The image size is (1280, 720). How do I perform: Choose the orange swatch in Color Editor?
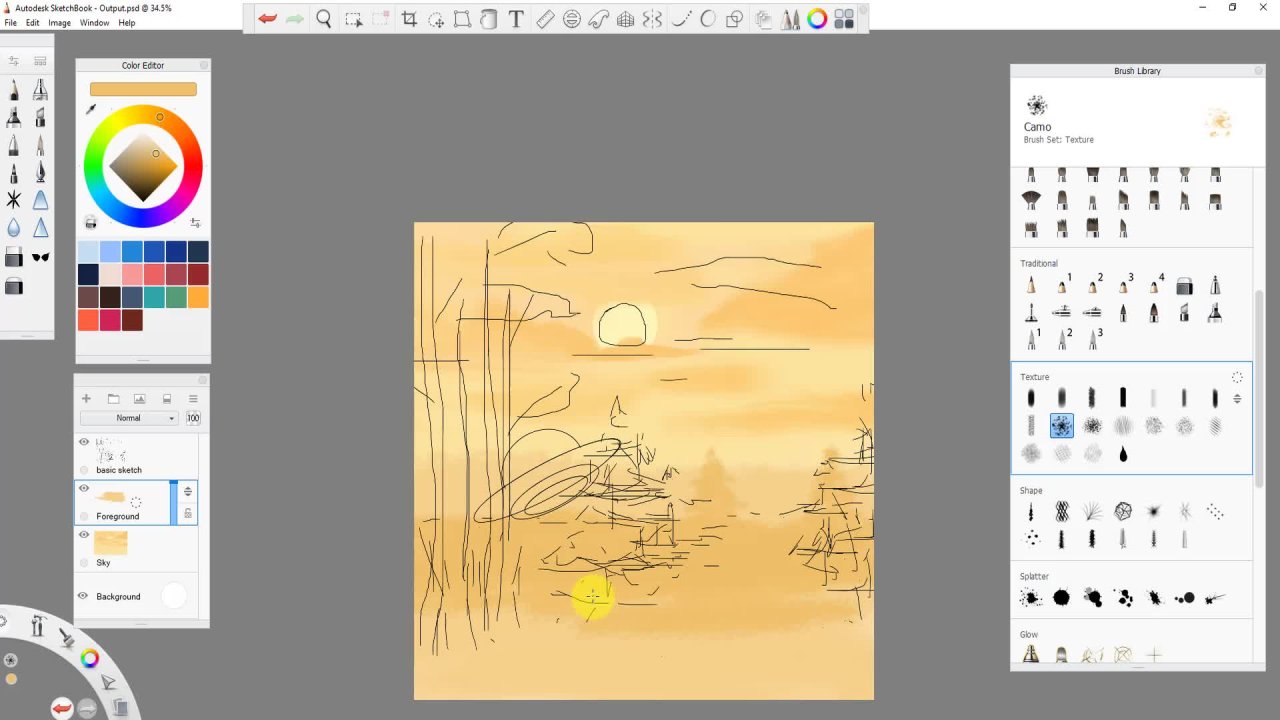[198, 297]
